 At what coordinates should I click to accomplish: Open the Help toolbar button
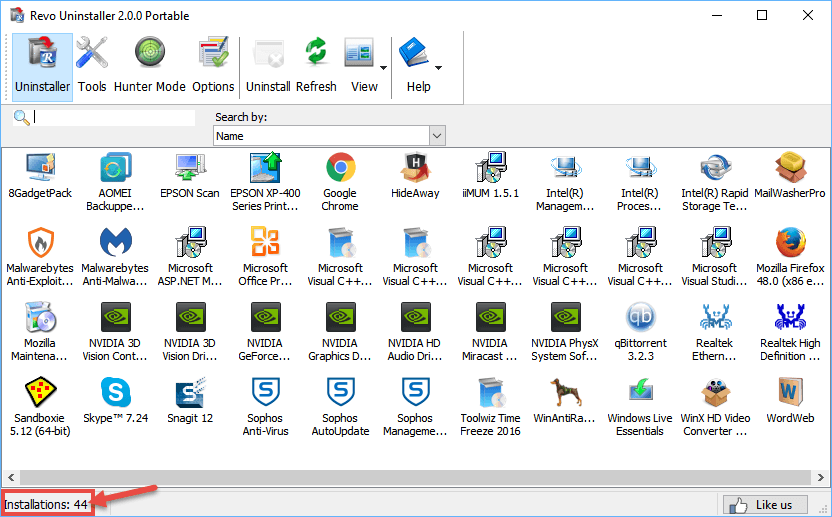(418, 67)
